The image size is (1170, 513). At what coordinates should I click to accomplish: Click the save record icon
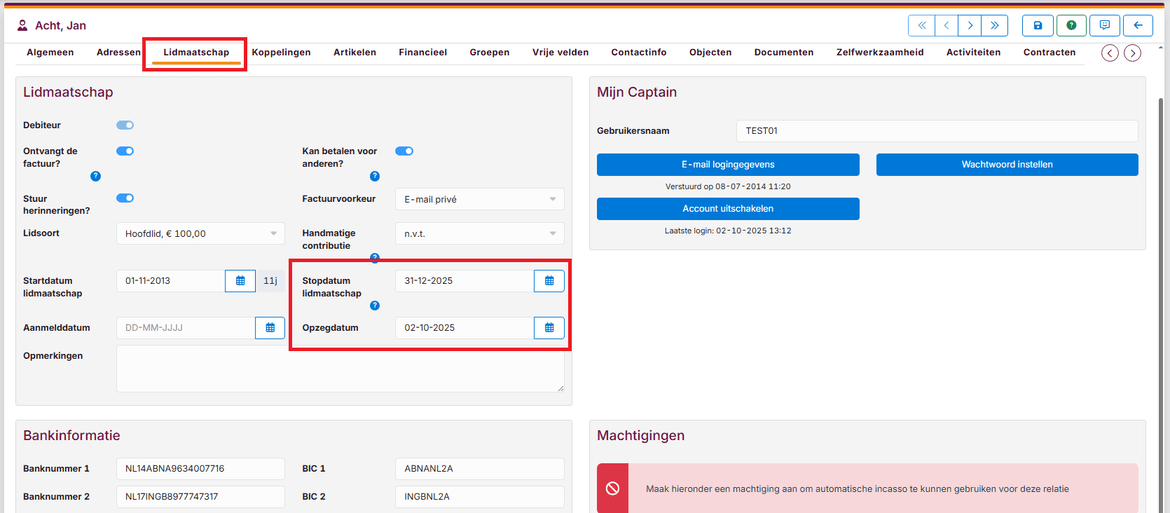1037,25
